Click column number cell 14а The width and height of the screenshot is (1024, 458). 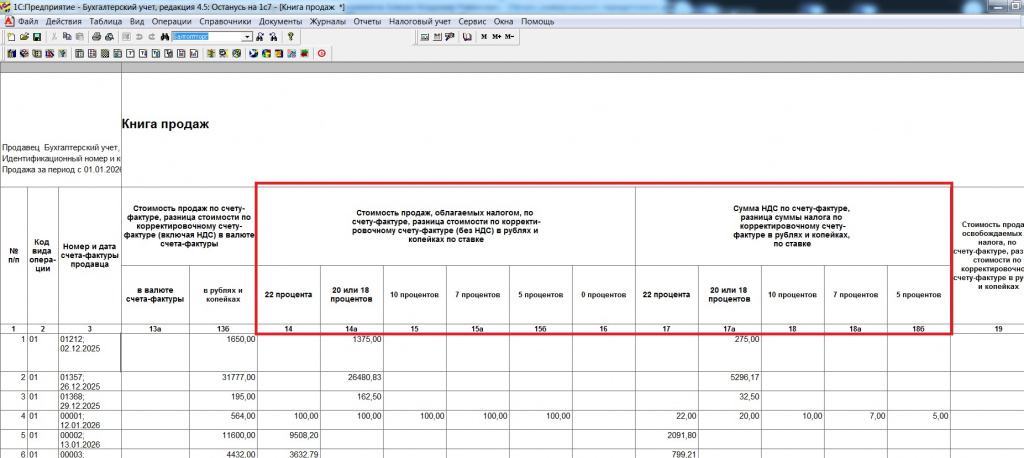[351, 329]
